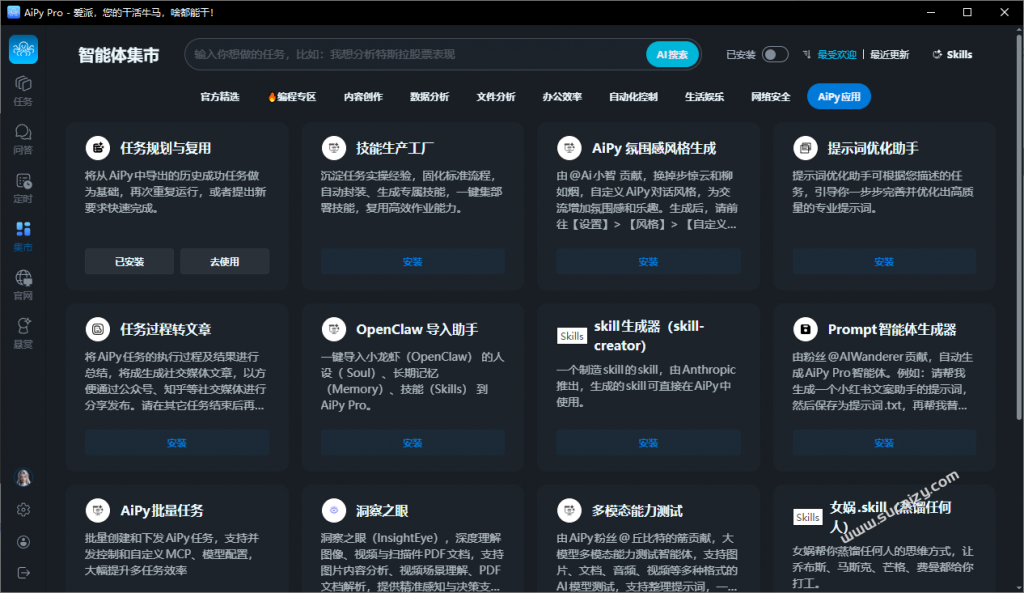The height and width of the screenshot is (593, 1024).
Task: Click the Prompt智能体生成器 card icon
Action: pos(805,329)
